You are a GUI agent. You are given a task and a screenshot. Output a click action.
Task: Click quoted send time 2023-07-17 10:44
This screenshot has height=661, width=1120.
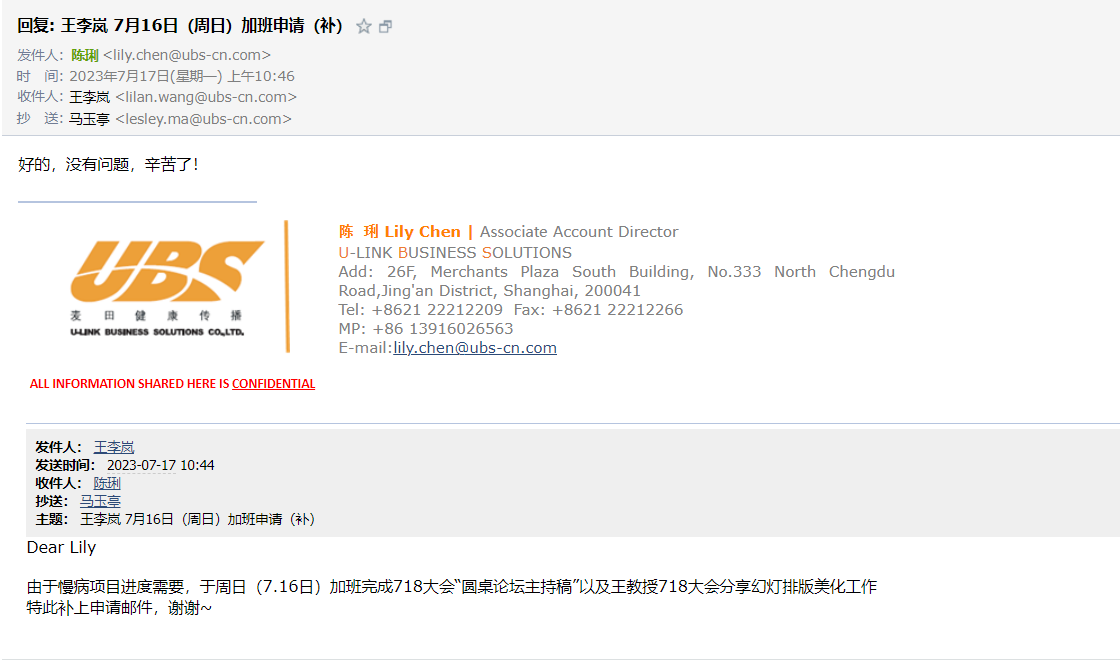[161, 465]
